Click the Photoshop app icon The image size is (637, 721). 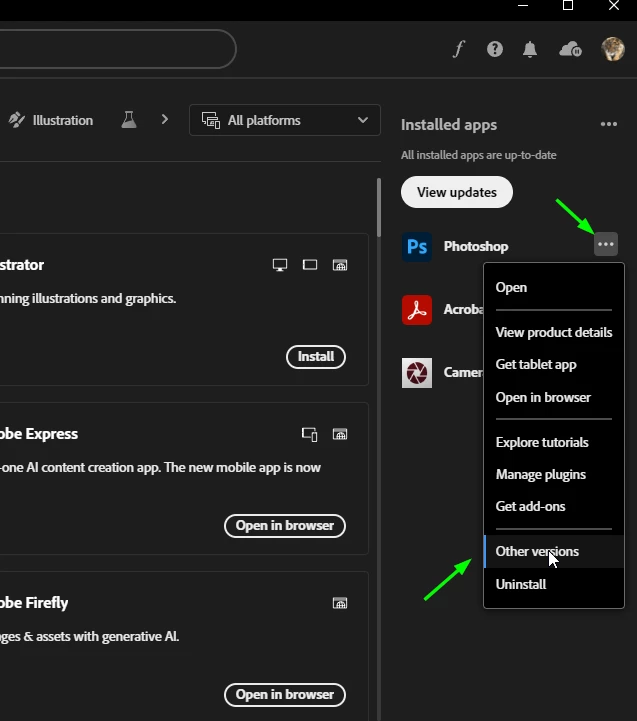[x=417, y=247]
